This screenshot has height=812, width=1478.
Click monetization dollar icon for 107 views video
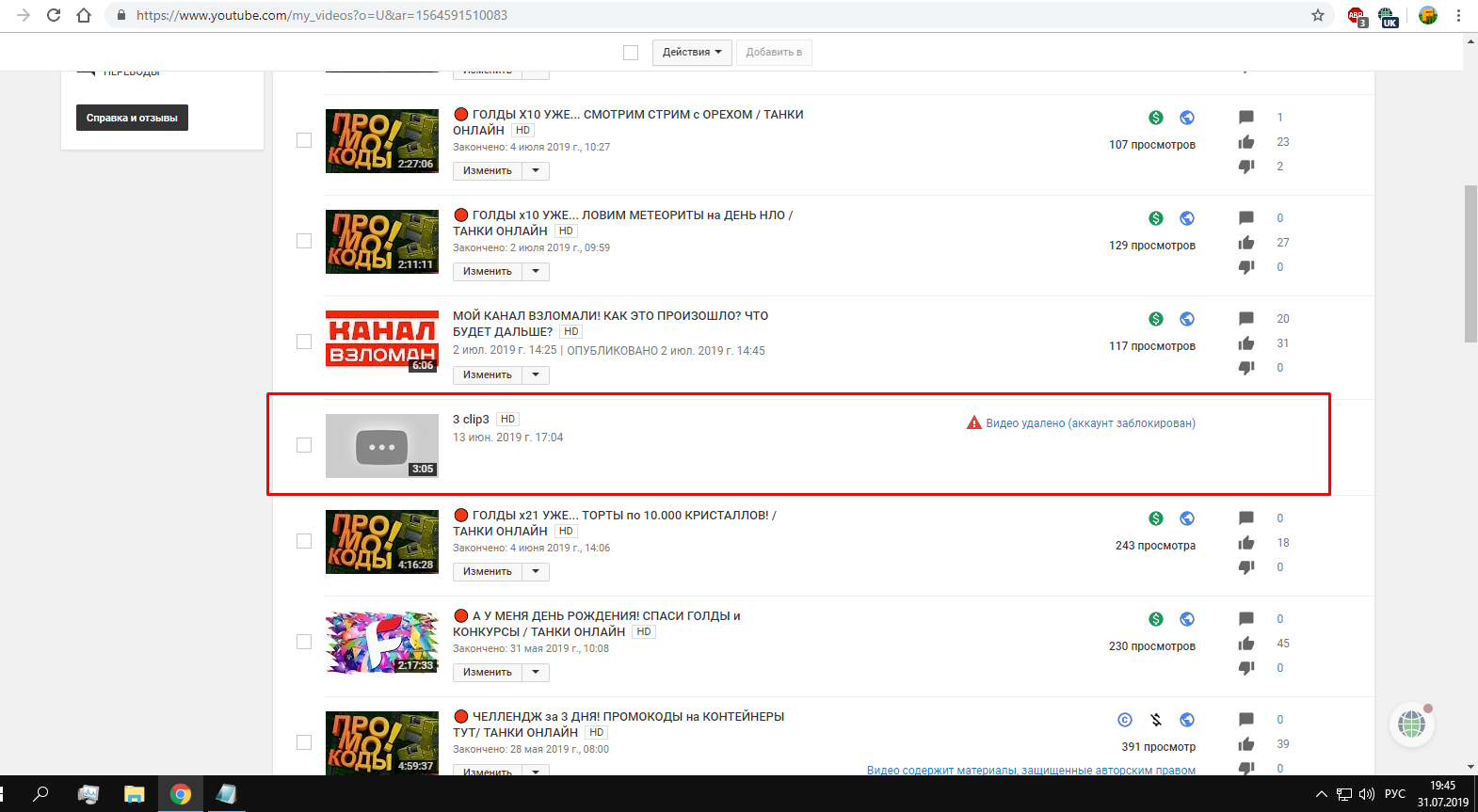(1156, 118)
